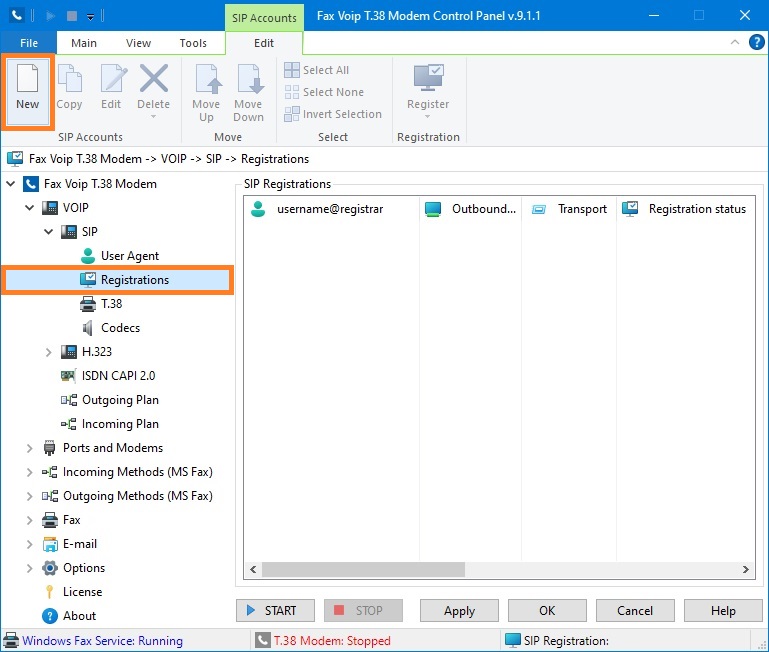Open help via the question mark icon
This screenshot has height=652, width=769.
[756, 42]
